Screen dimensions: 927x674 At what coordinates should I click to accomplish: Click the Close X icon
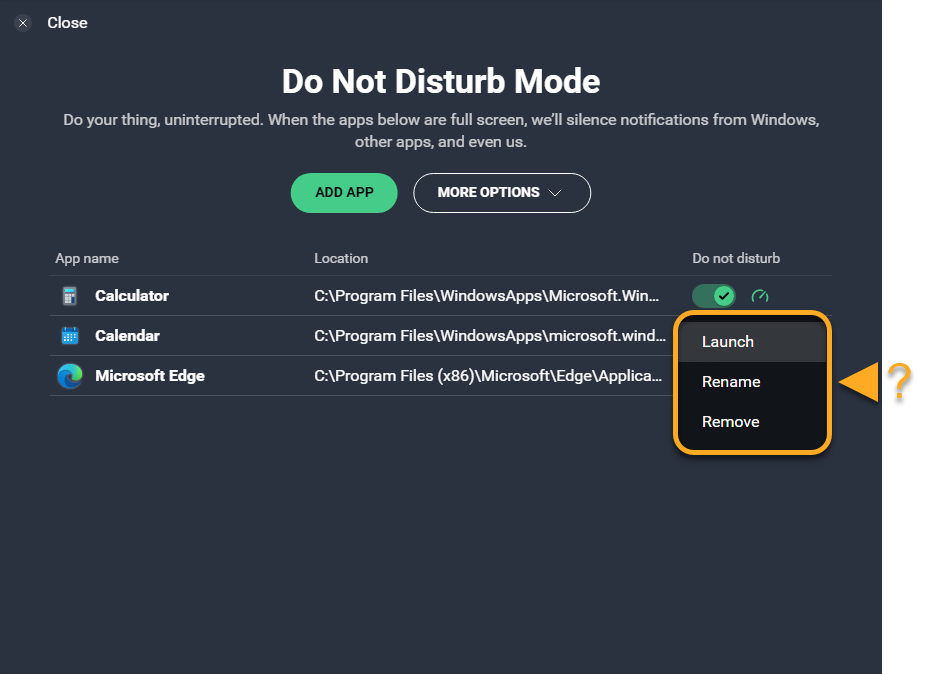click(24, 23)
